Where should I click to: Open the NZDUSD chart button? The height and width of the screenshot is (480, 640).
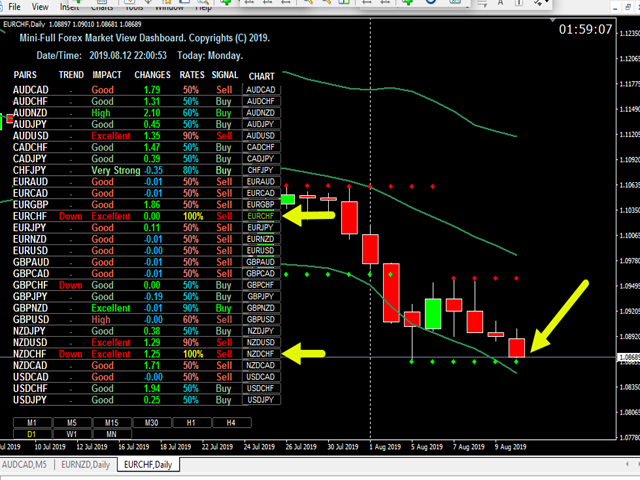[x=261, y=342]
